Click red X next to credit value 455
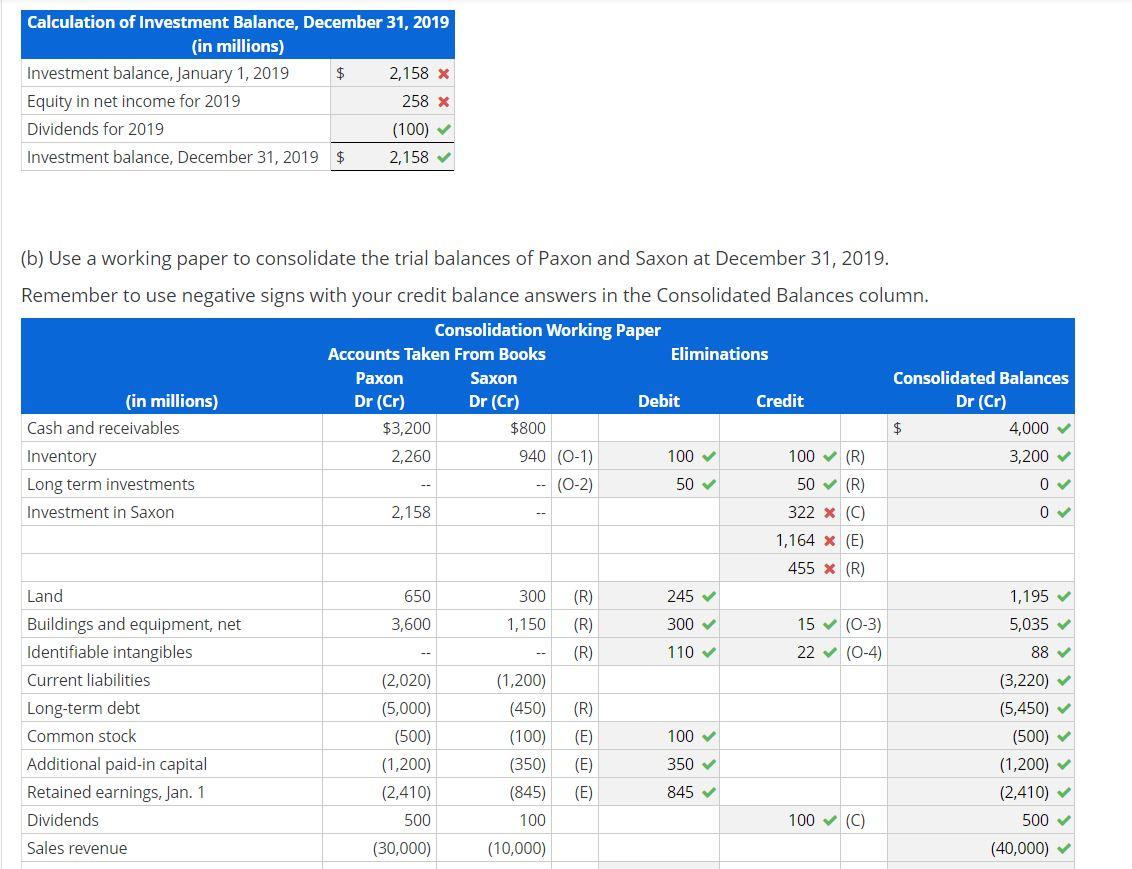Screen dimensions: 1132x869 830,569
